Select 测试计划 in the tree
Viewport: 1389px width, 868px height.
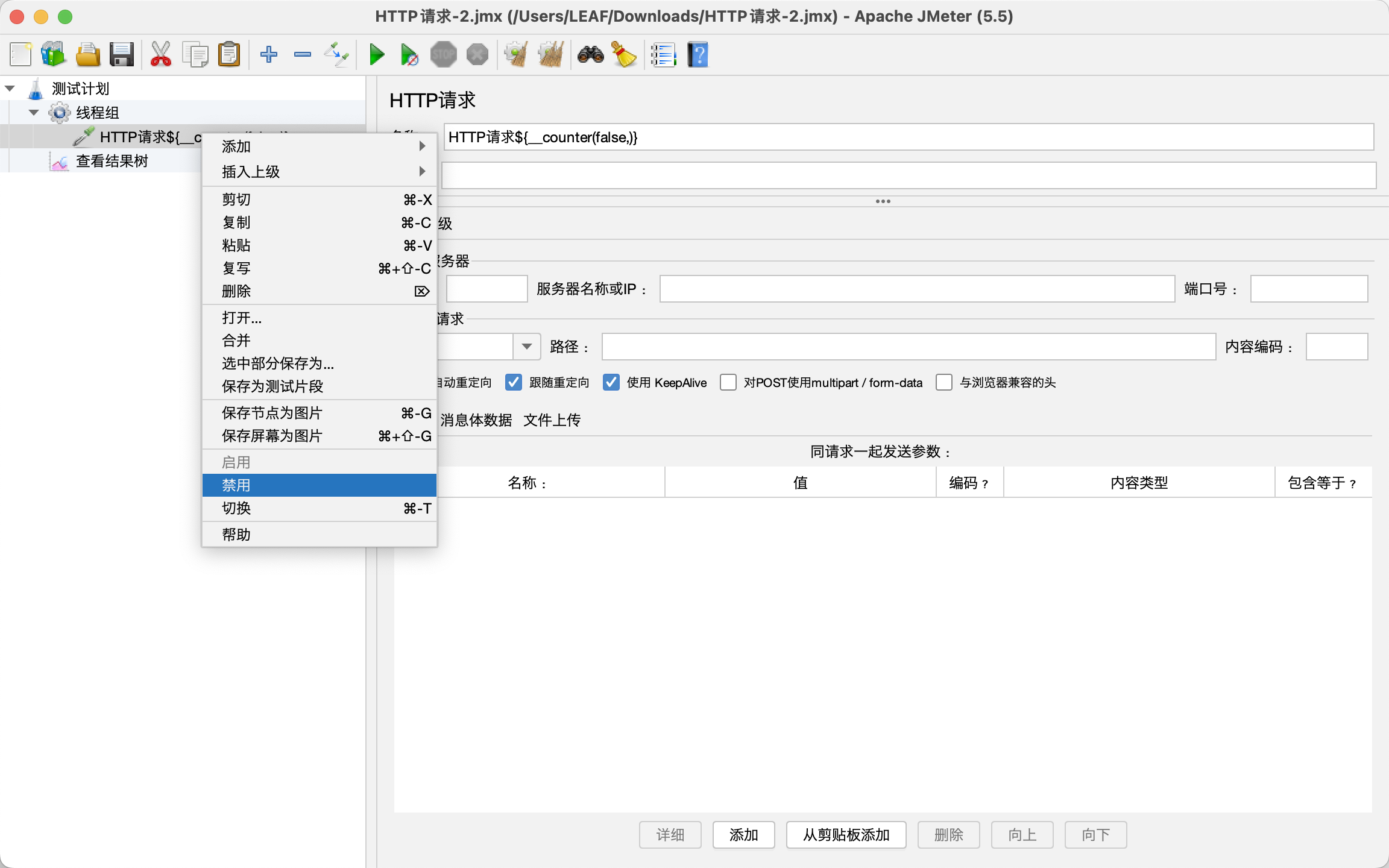(80, 89)
